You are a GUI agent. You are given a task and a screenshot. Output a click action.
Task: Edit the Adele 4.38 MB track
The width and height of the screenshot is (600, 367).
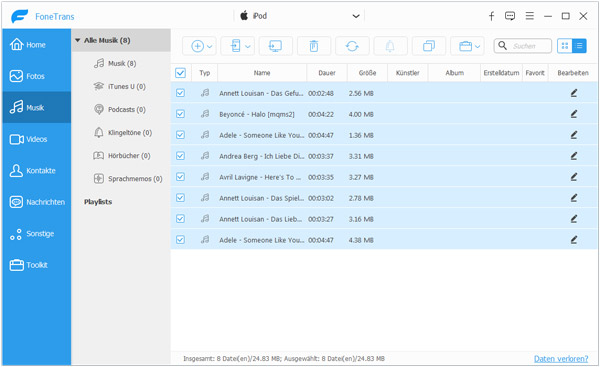(574, 240)
